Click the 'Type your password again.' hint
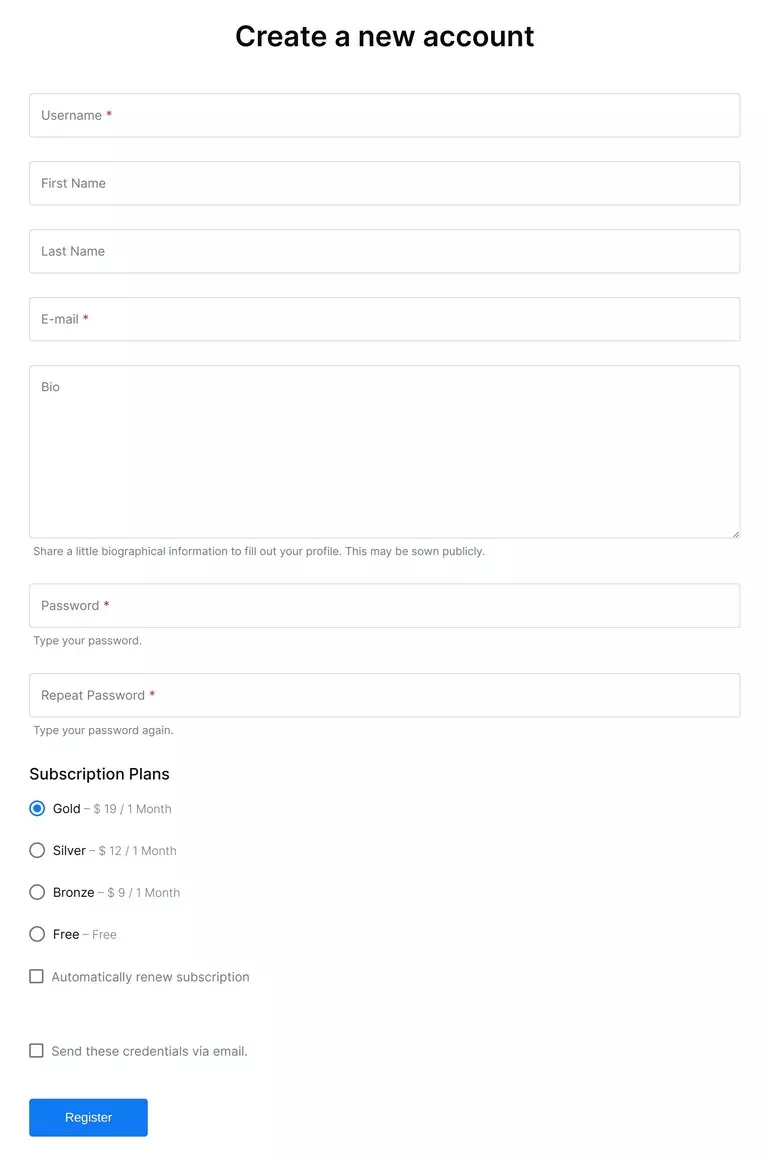Screen dimensions: 768x1156 click(104, 731)
